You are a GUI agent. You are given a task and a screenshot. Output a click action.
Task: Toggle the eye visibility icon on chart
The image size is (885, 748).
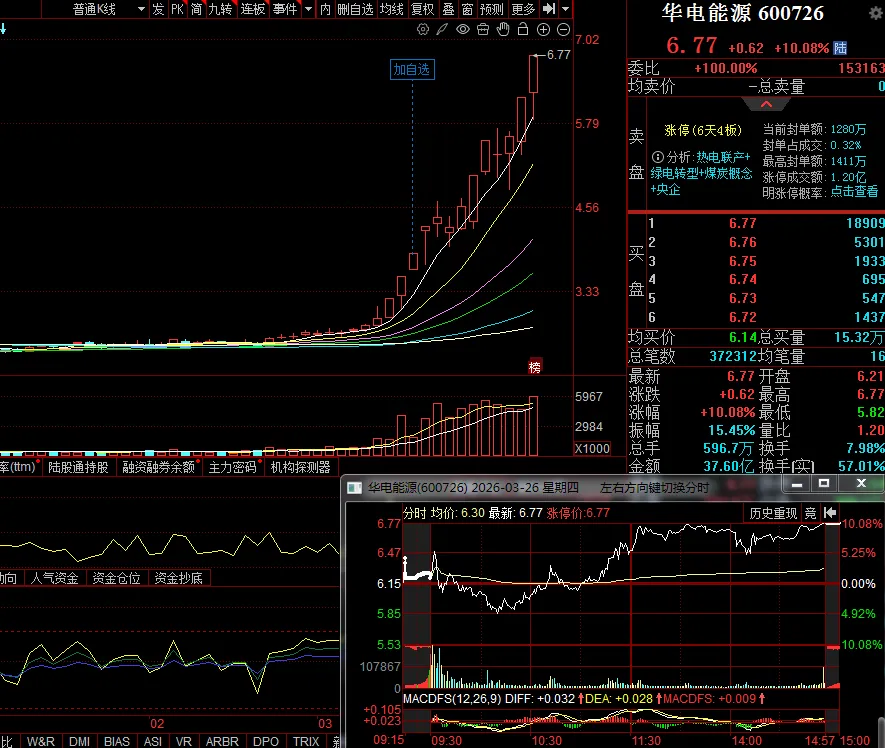coord(463,29)
